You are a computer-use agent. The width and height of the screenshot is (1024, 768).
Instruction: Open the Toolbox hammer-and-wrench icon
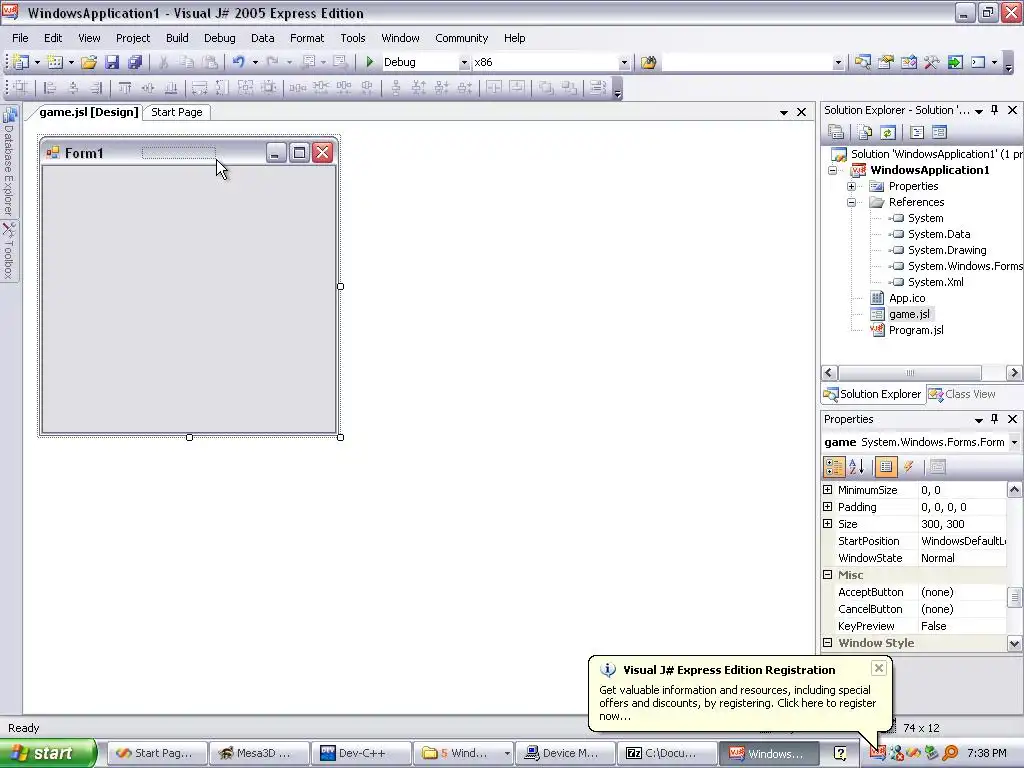[x=932, y=62]
